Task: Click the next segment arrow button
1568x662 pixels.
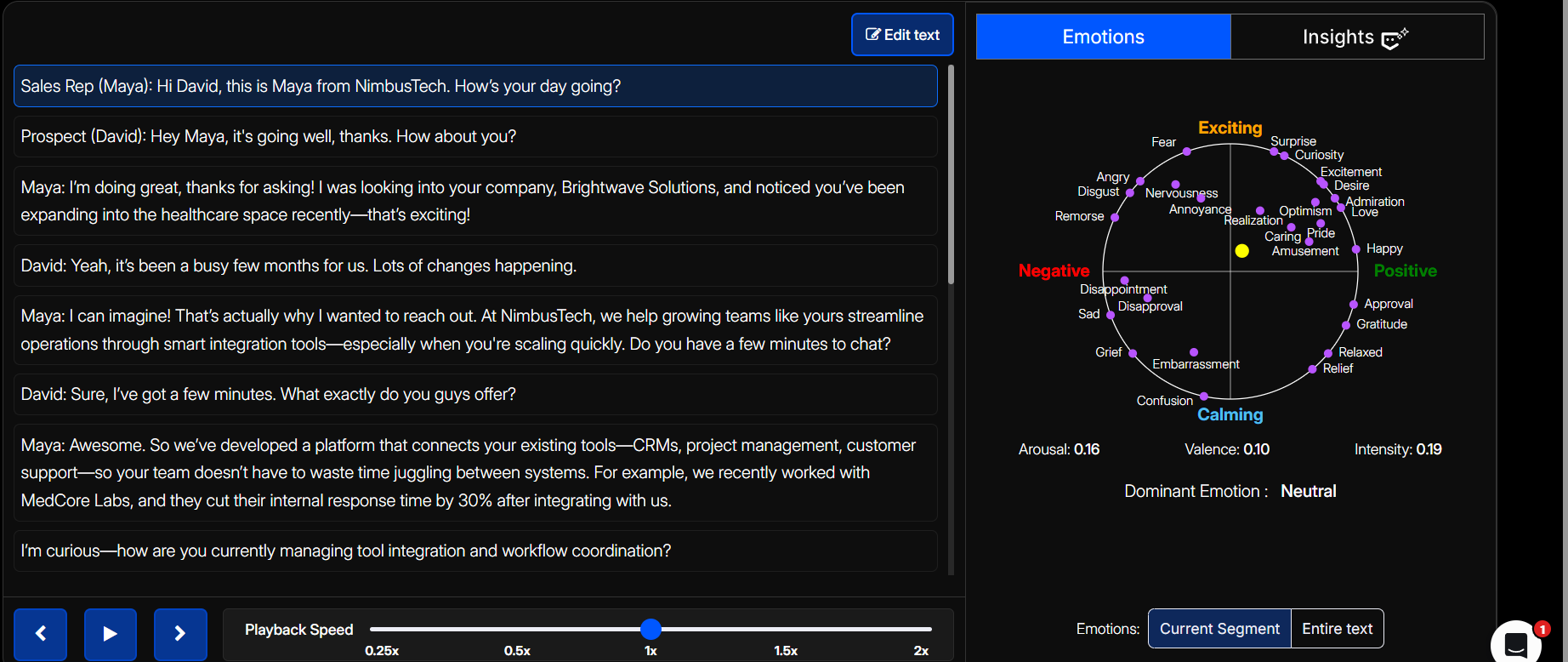Action: pos(180,634)
